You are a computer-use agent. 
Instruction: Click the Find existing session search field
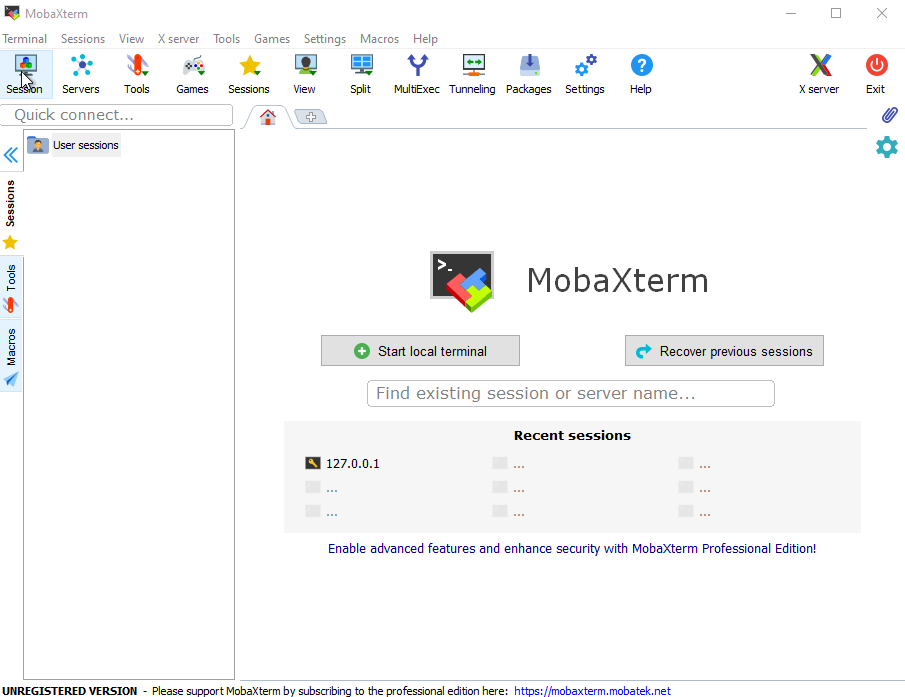coord(570,393)
